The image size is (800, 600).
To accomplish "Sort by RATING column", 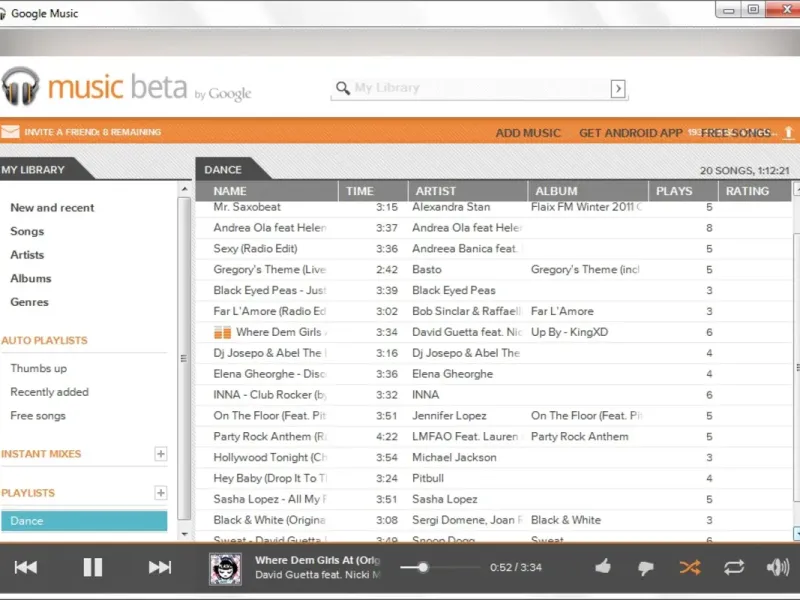I will pos(755,191).
